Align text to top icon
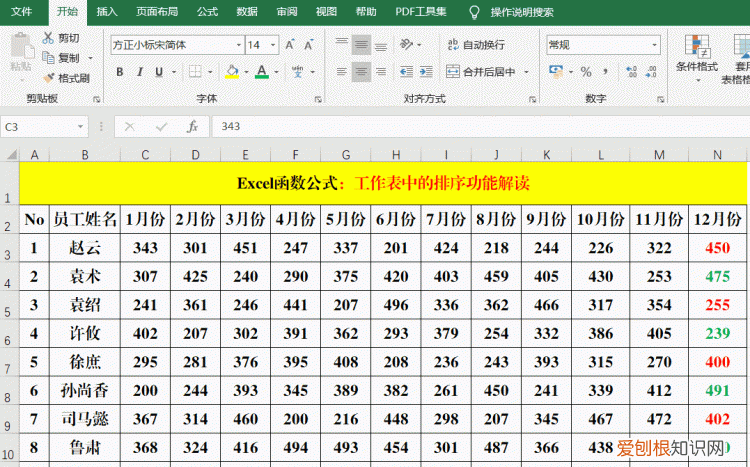The image size is (750, 467). 342,44
